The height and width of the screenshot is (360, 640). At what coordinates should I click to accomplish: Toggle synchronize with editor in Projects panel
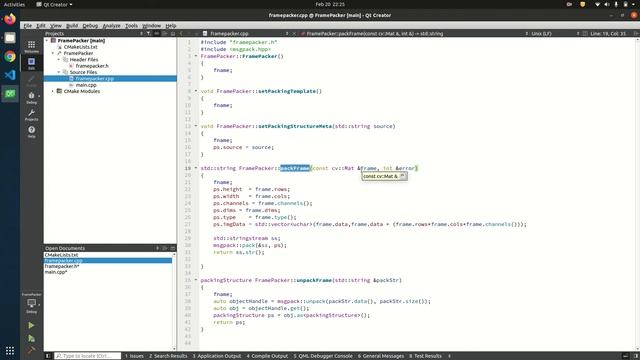(x=157, y=33)
